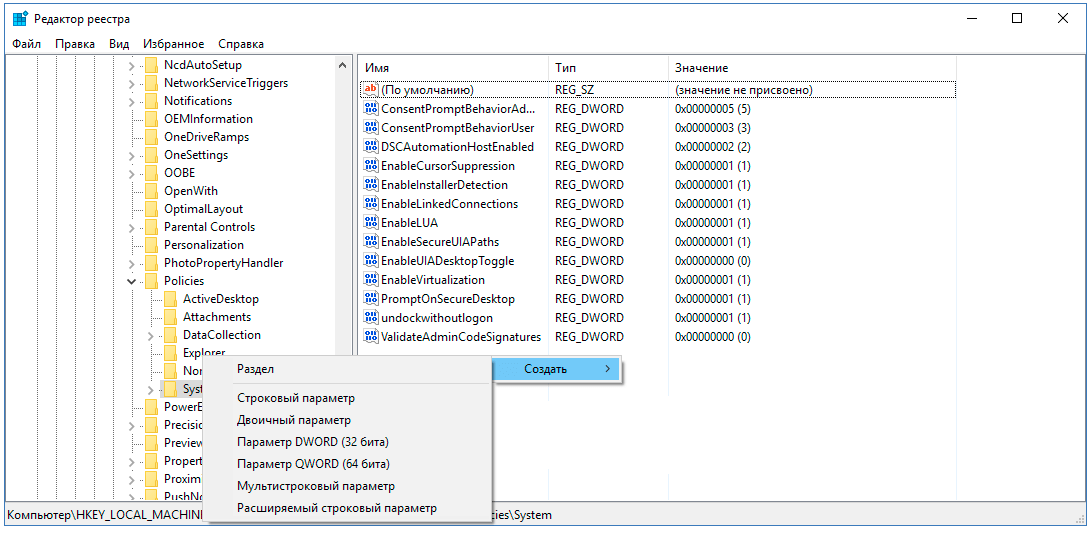Open the Файл menu
The width and height of the screenshot is (1090, 536).
pos(27,44)
